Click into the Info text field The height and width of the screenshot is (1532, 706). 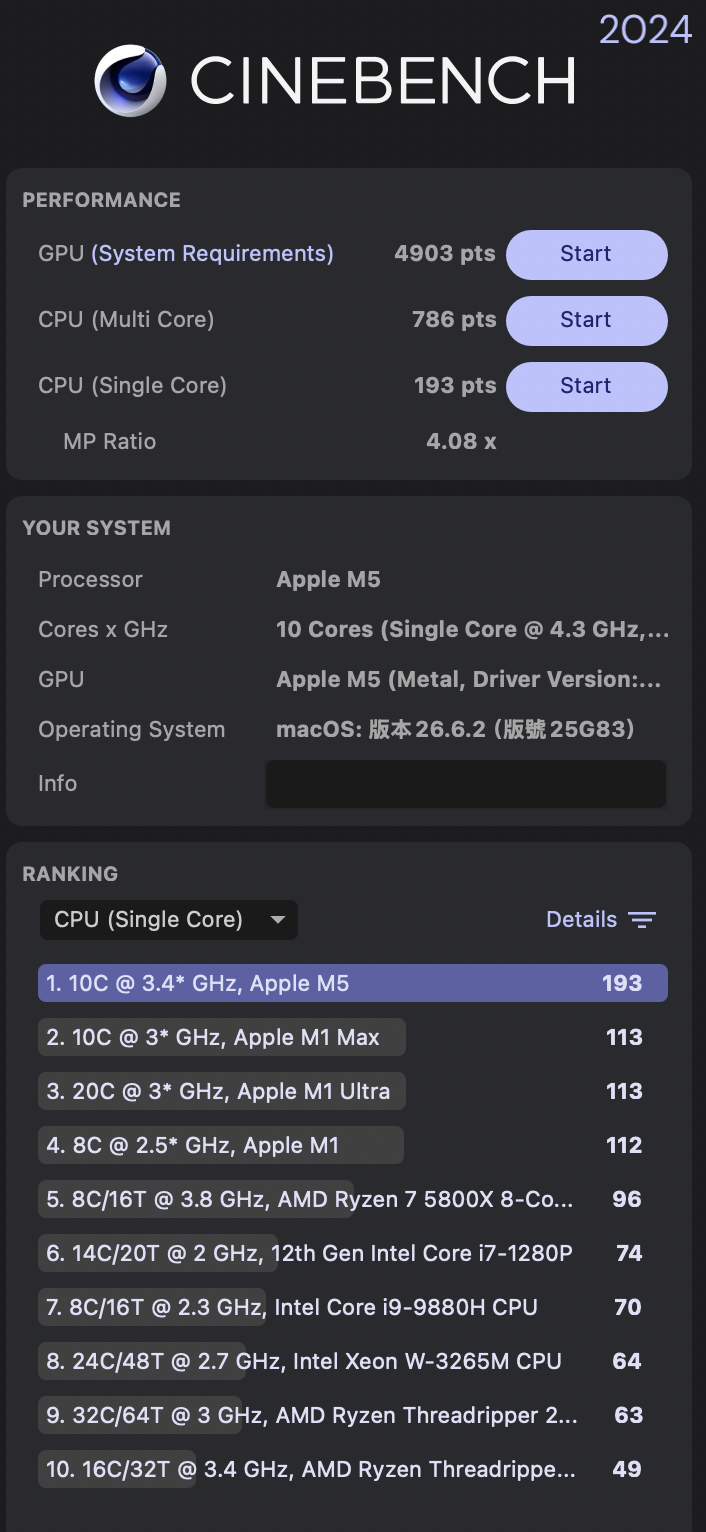[x=466, y=784]
